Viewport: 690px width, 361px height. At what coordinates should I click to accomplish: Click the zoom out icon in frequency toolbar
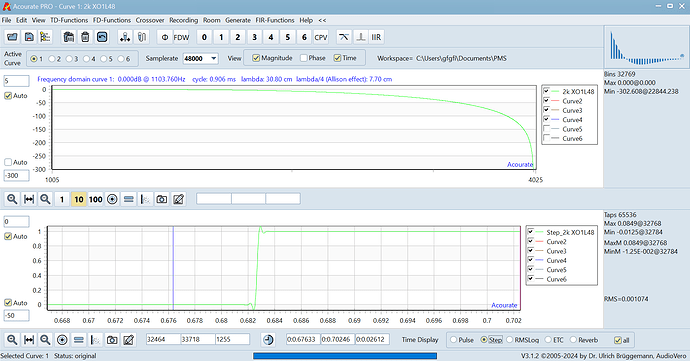coord(45,199)
